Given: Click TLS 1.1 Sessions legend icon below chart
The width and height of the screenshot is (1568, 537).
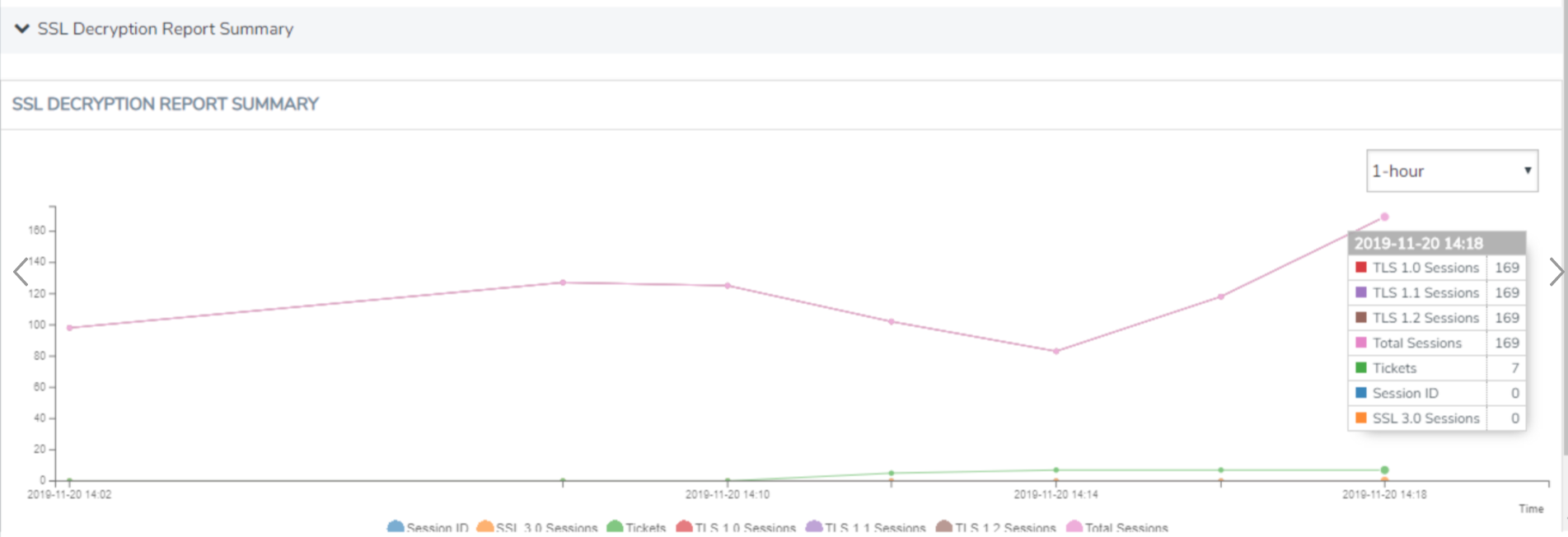Looking at the screenshot, I should tap(814, 527).
